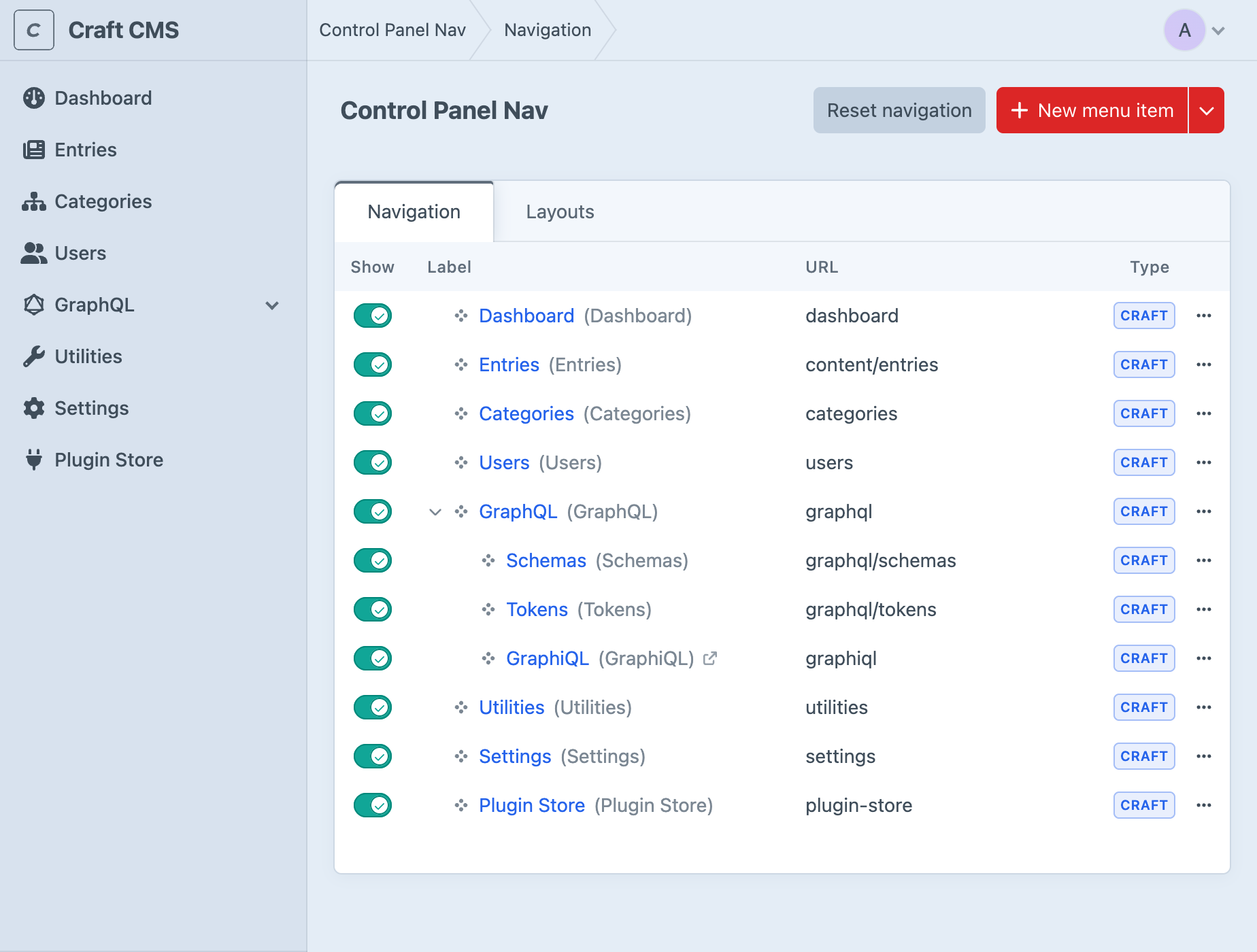The width and height of the screenshot is (1257, 952).
Task: Click the 'graphql/schemas' URL cell
Action: pos(881,560)
